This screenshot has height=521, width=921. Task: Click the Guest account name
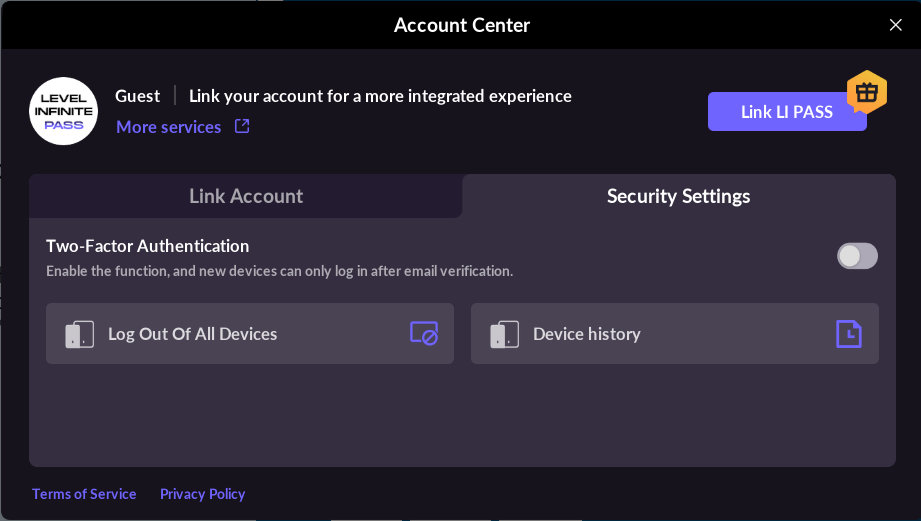tap(137, 96)
